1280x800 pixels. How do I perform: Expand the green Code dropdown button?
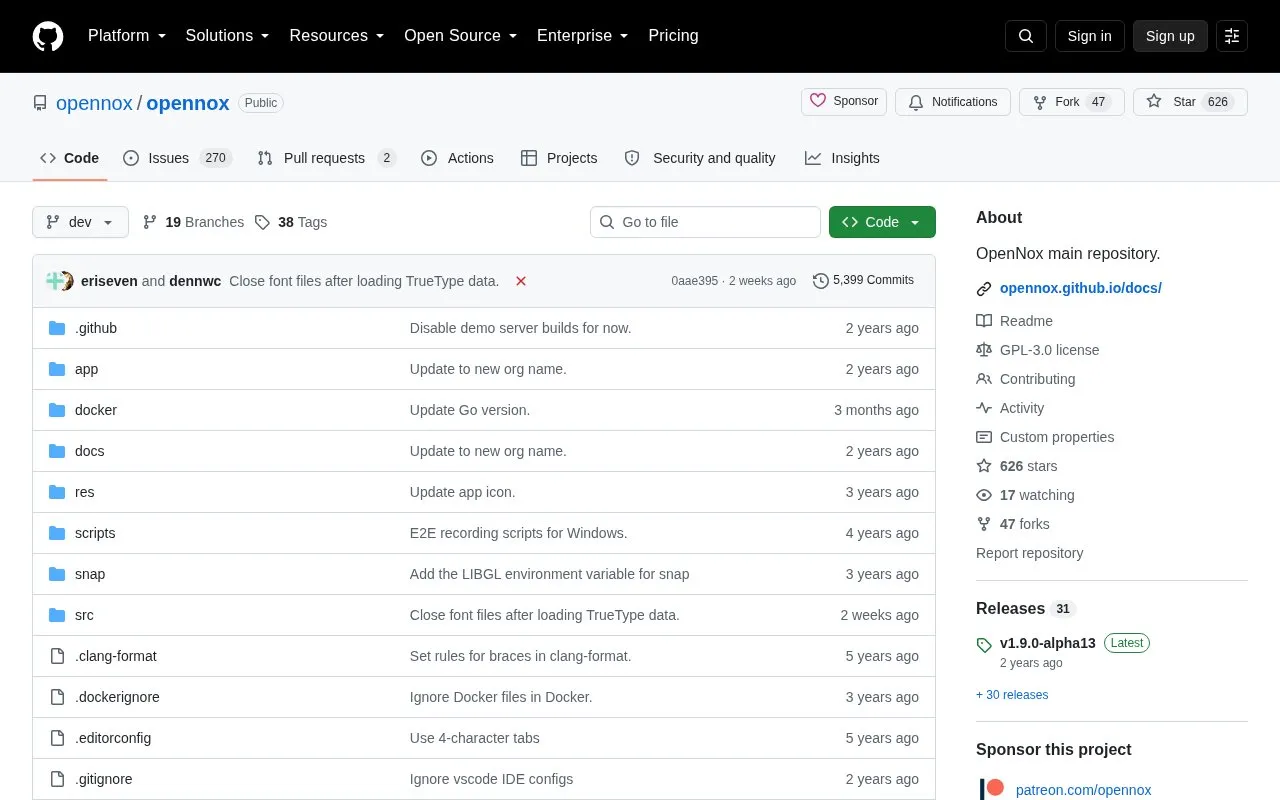882,222
